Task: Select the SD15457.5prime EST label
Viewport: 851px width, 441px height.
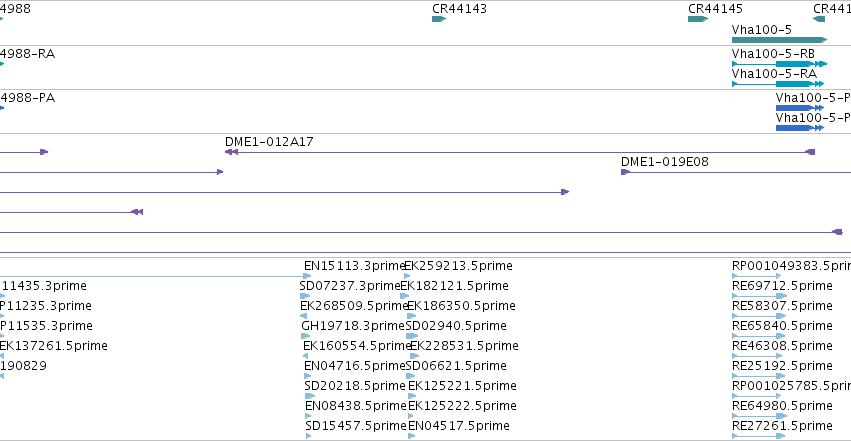Action: [356, 426]
